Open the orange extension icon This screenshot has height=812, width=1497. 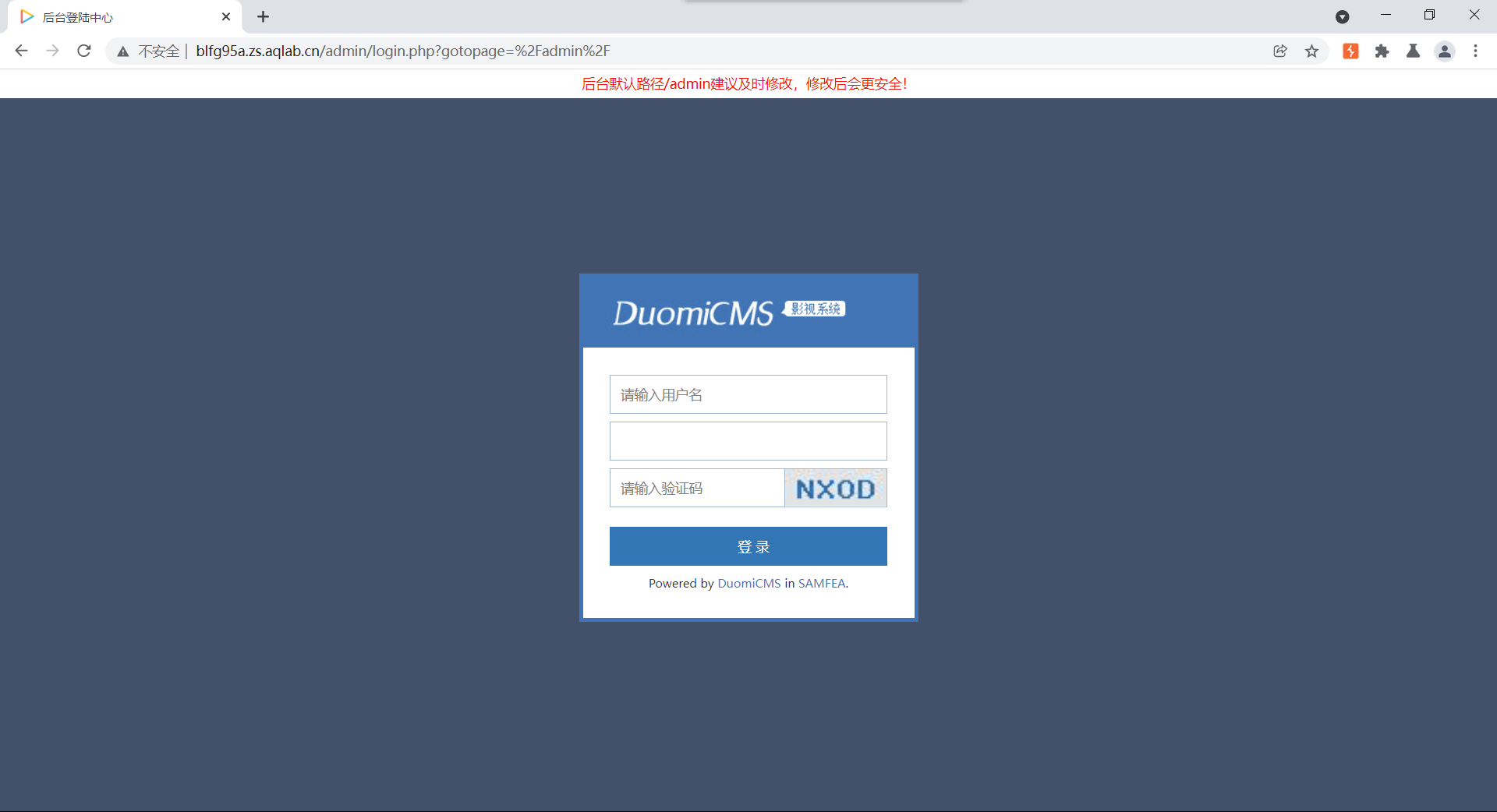(x=1350, y=51)
